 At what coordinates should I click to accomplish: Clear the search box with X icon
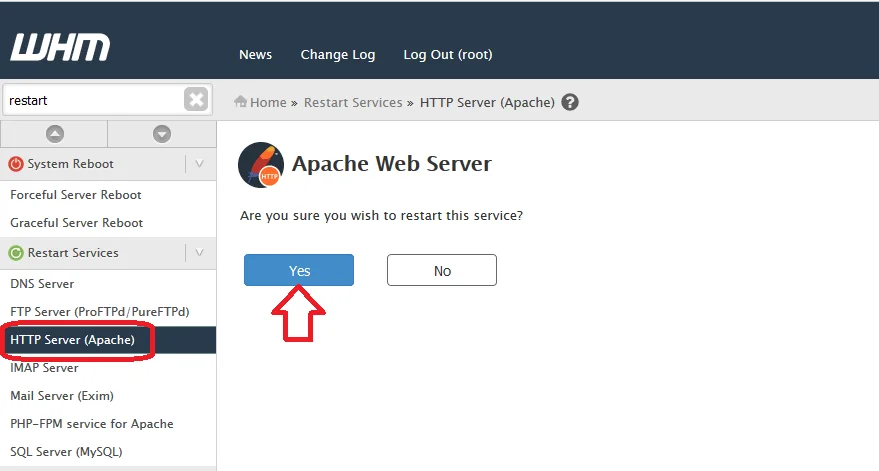(196, 100)
